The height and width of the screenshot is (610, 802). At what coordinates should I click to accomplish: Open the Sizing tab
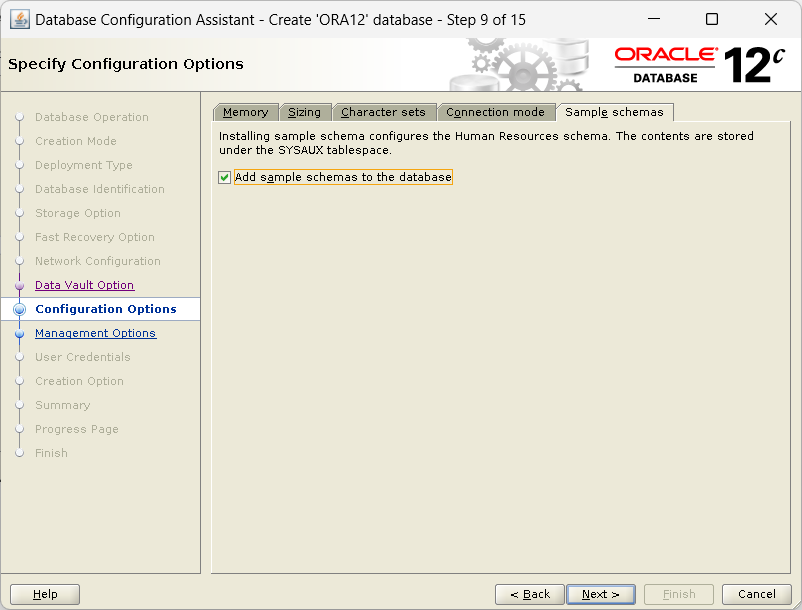coord(304,112)
